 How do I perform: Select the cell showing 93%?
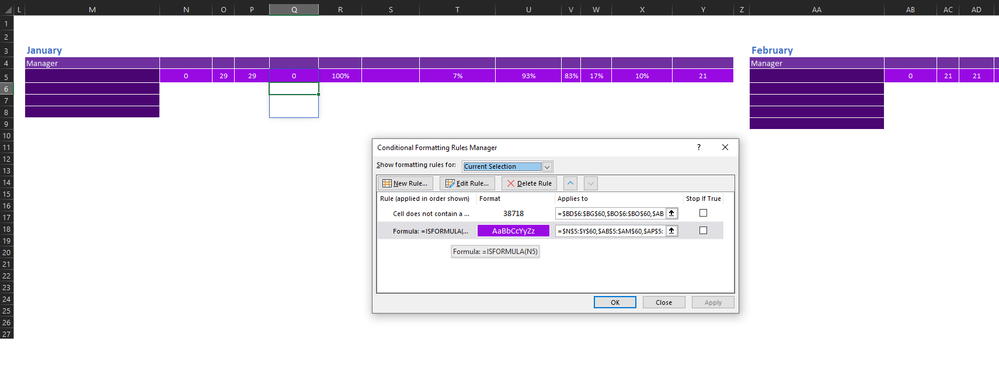click(528, 76)
